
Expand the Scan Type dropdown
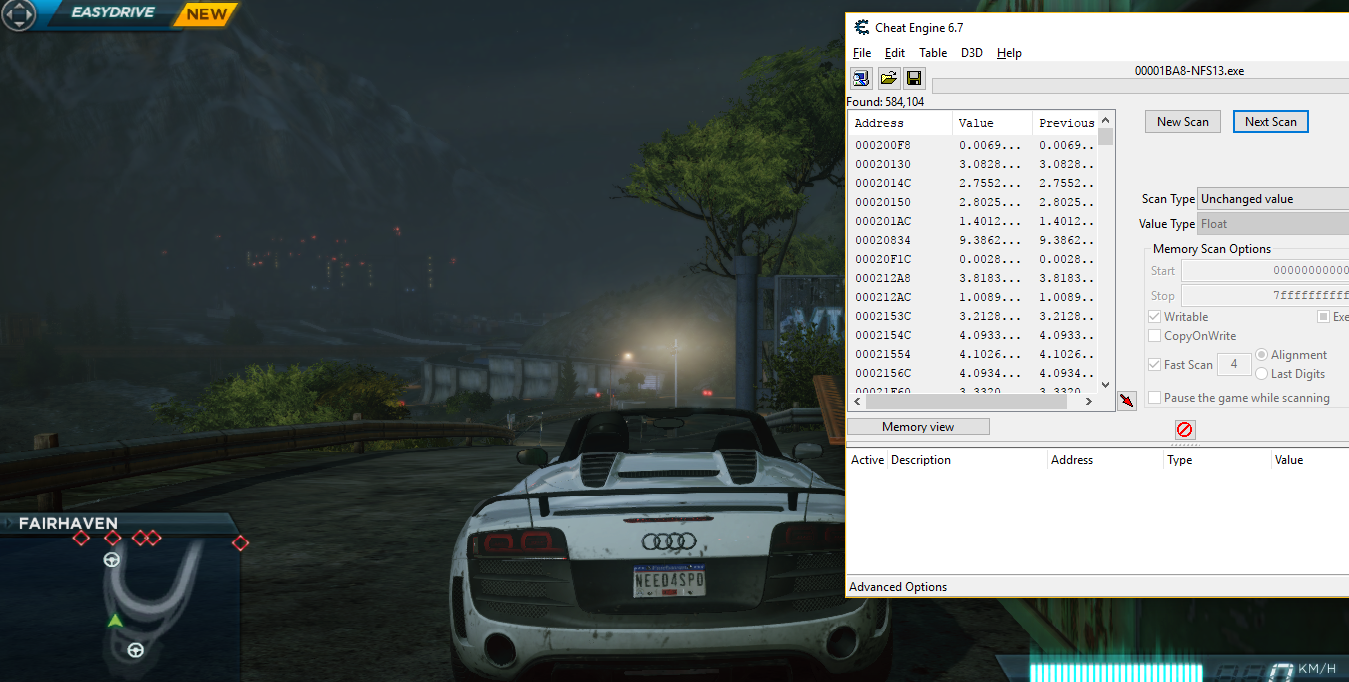click(1273, 199)
